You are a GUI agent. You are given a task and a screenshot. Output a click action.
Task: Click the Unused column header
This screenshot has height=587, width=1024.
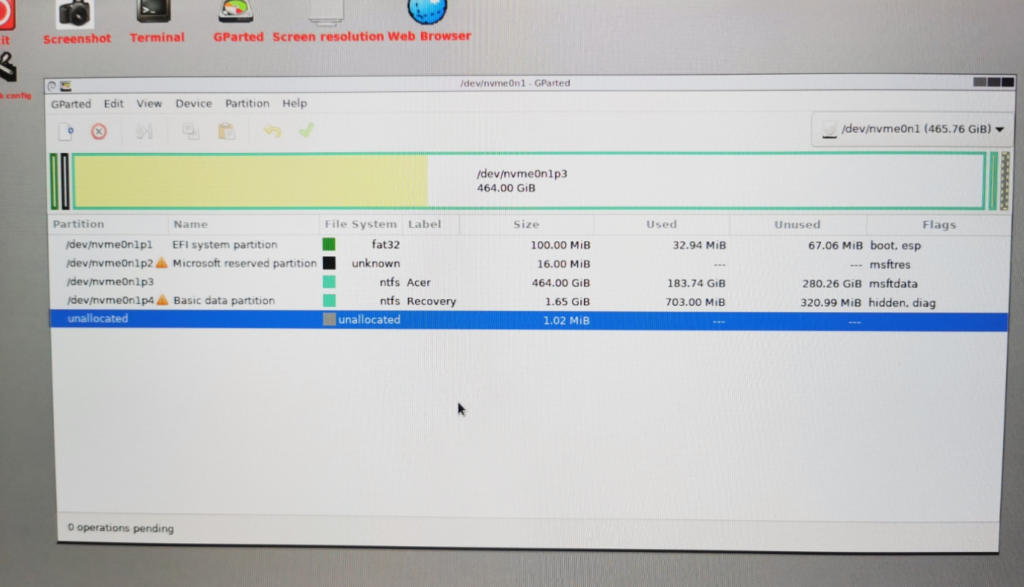pyautogui.click(x=797, y=225)
